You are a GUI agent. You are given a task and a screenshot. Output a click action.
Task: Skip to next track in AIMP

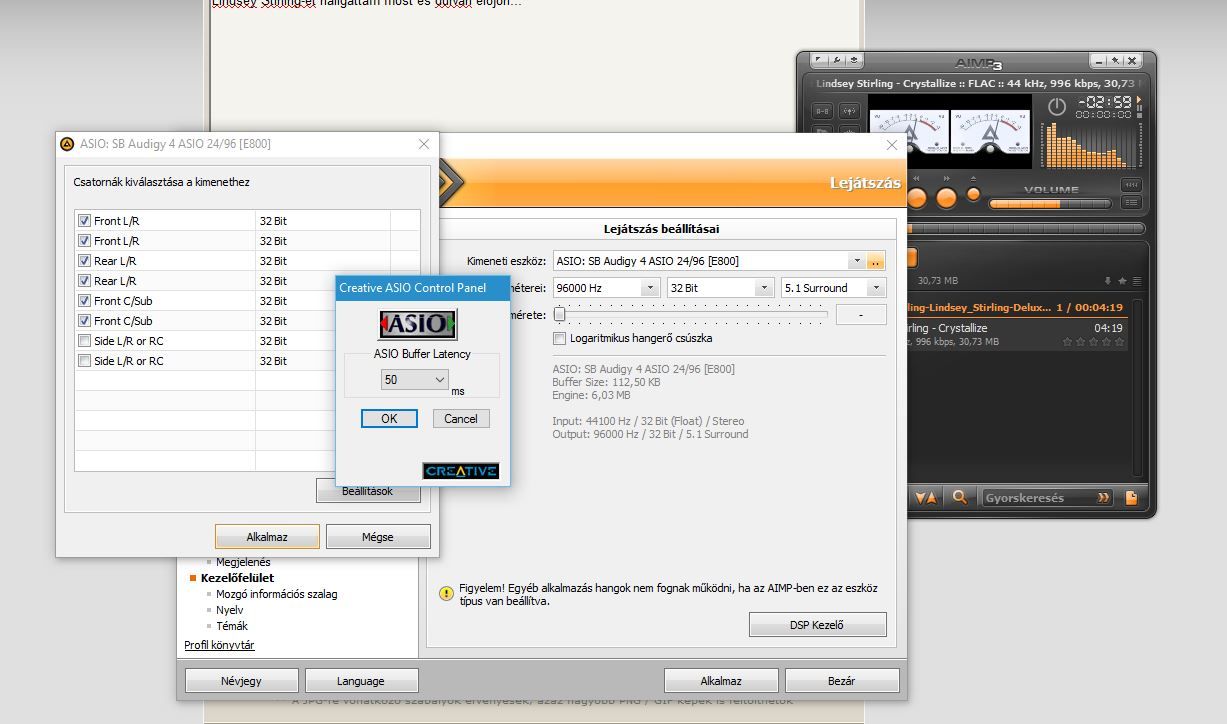(947, 198)
